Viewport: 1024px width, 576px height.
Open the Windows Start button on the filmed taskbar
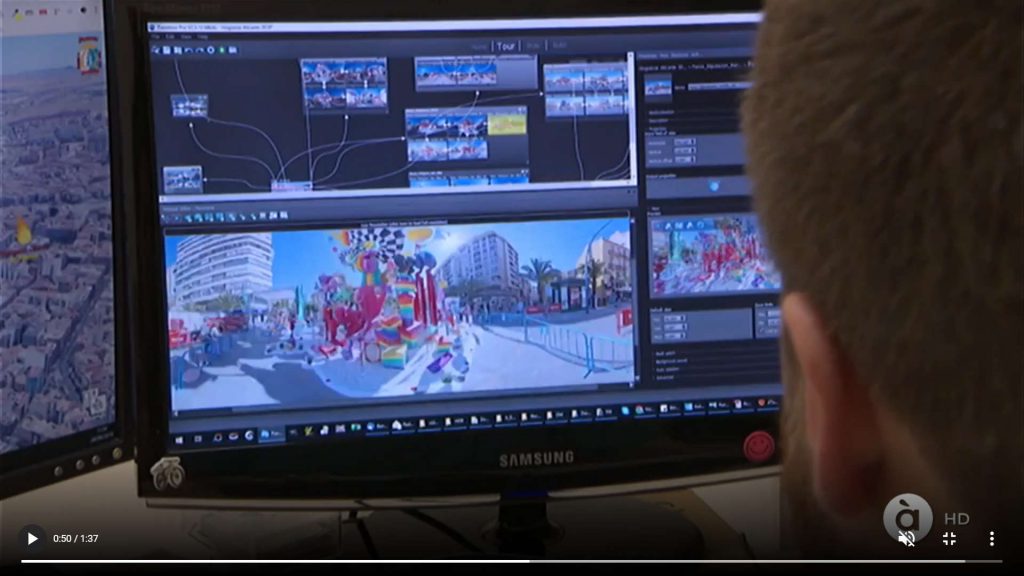click(179, 440)
